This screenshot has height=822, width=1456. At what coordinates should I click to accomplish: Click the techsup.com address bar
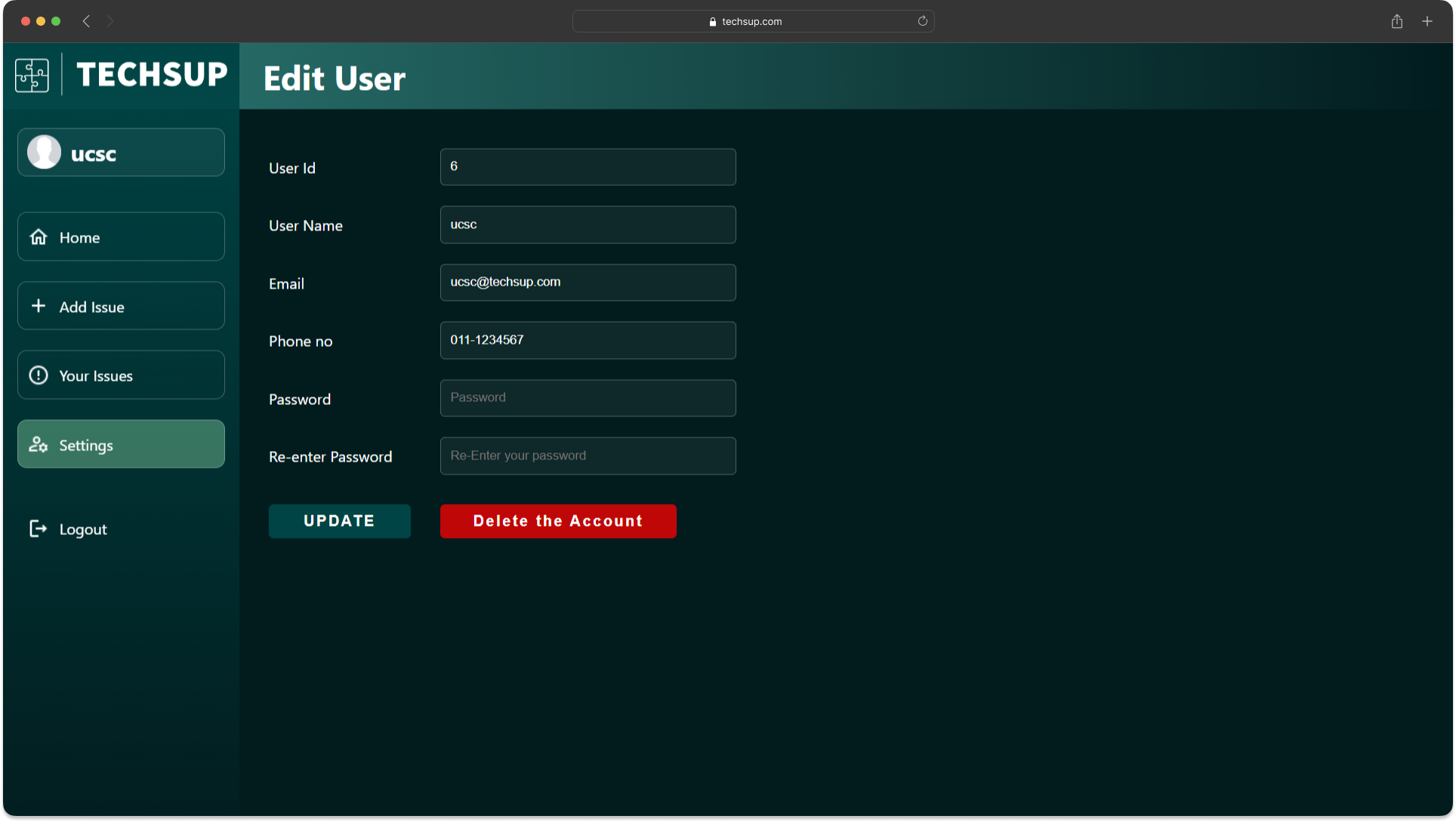(x=753, y=21)
